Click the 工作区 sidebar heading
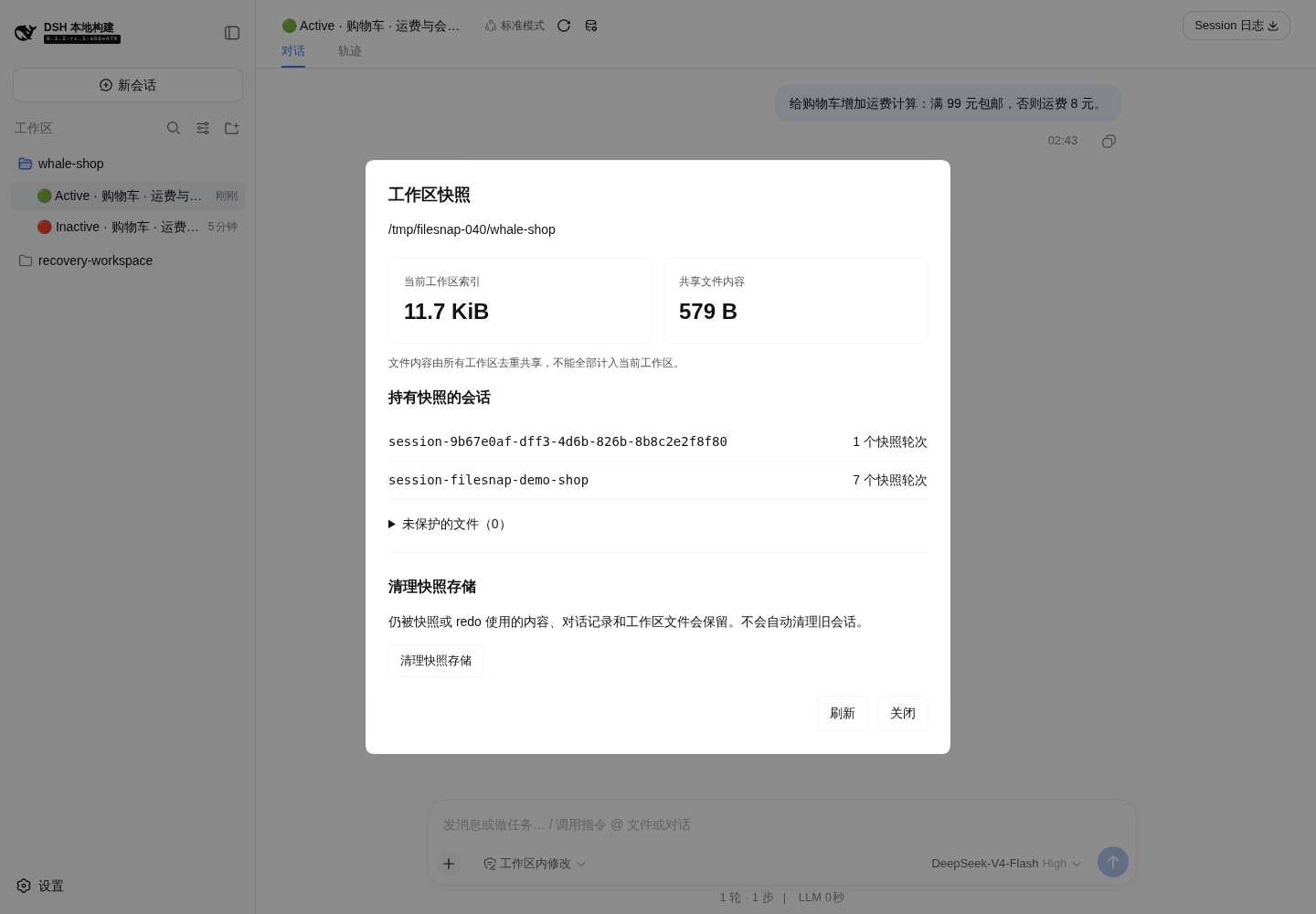The image size is (1316, 914). pos(34,128)
